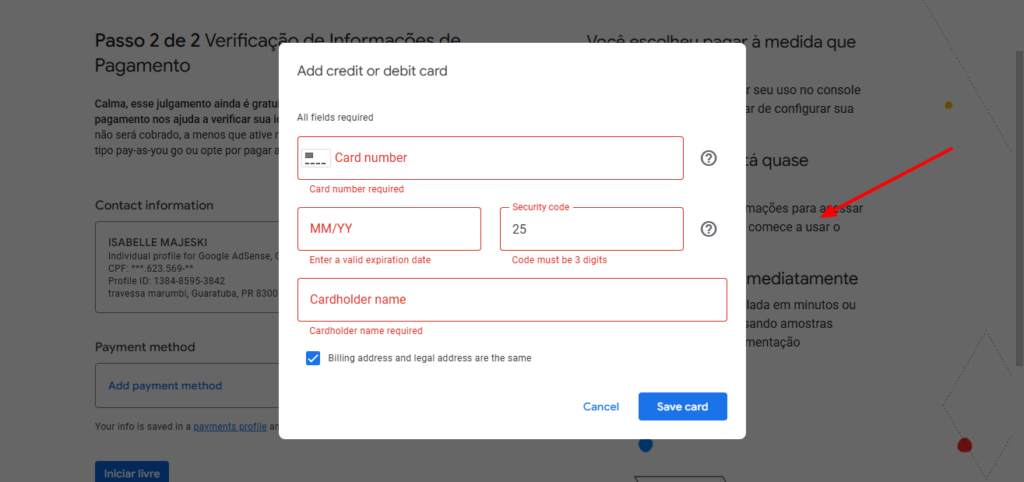
Task: Open the Add payment method link
Action: pyautogui.click(x=166, y=386)
